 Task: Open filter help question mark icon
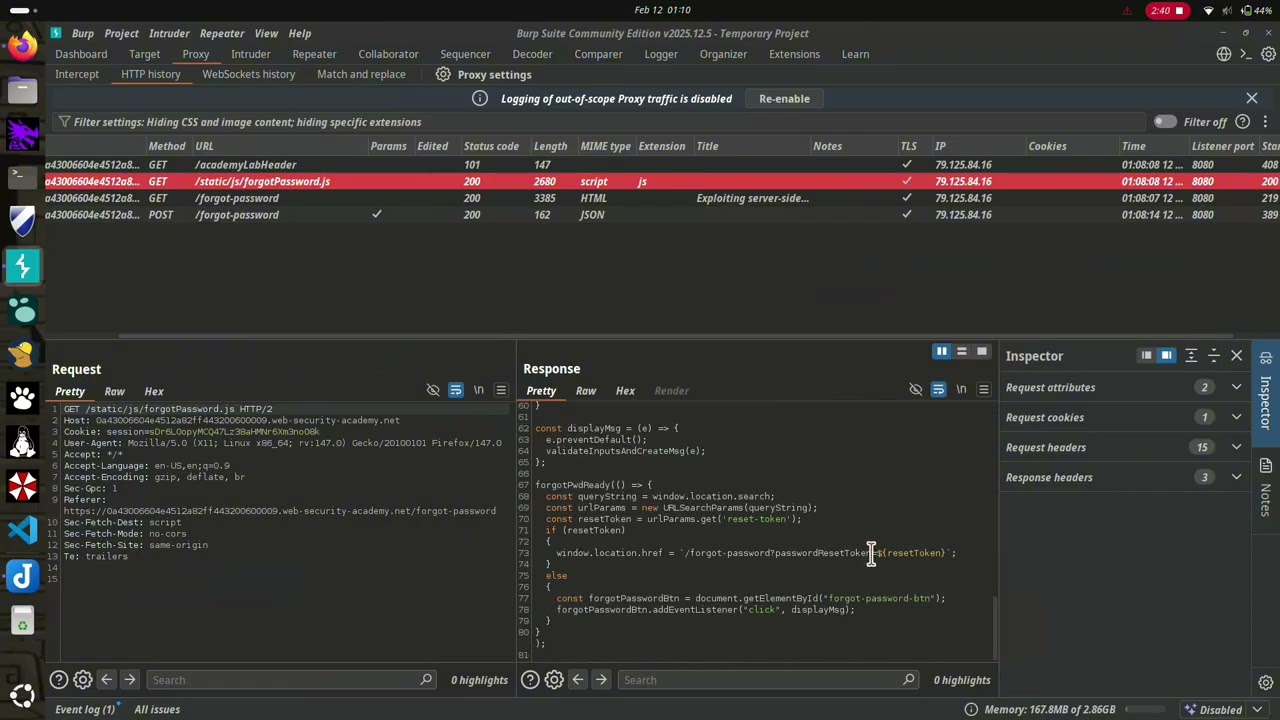pos(1243,122)
